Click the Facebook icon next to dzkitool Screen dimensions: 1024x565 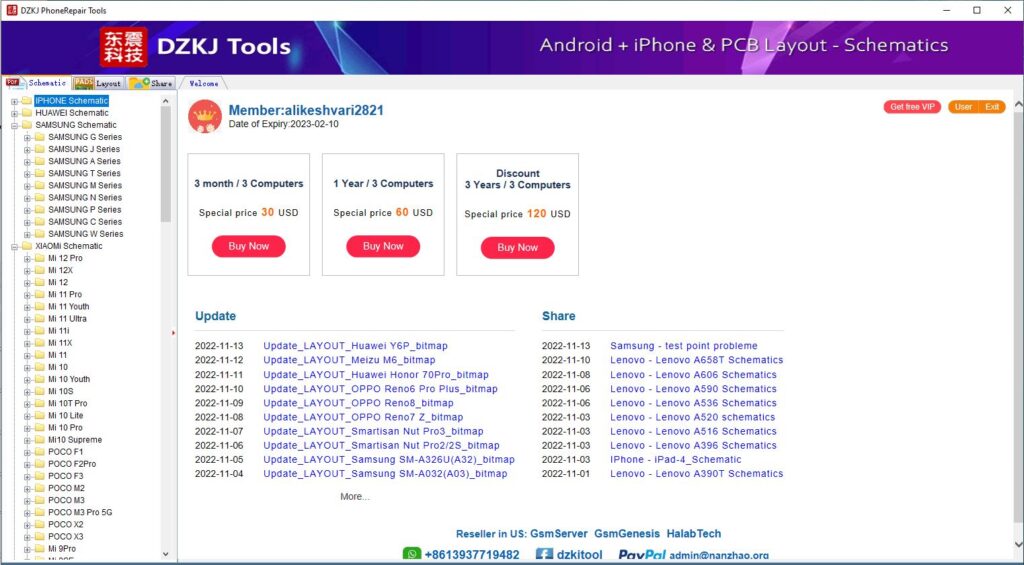point(544,555)
